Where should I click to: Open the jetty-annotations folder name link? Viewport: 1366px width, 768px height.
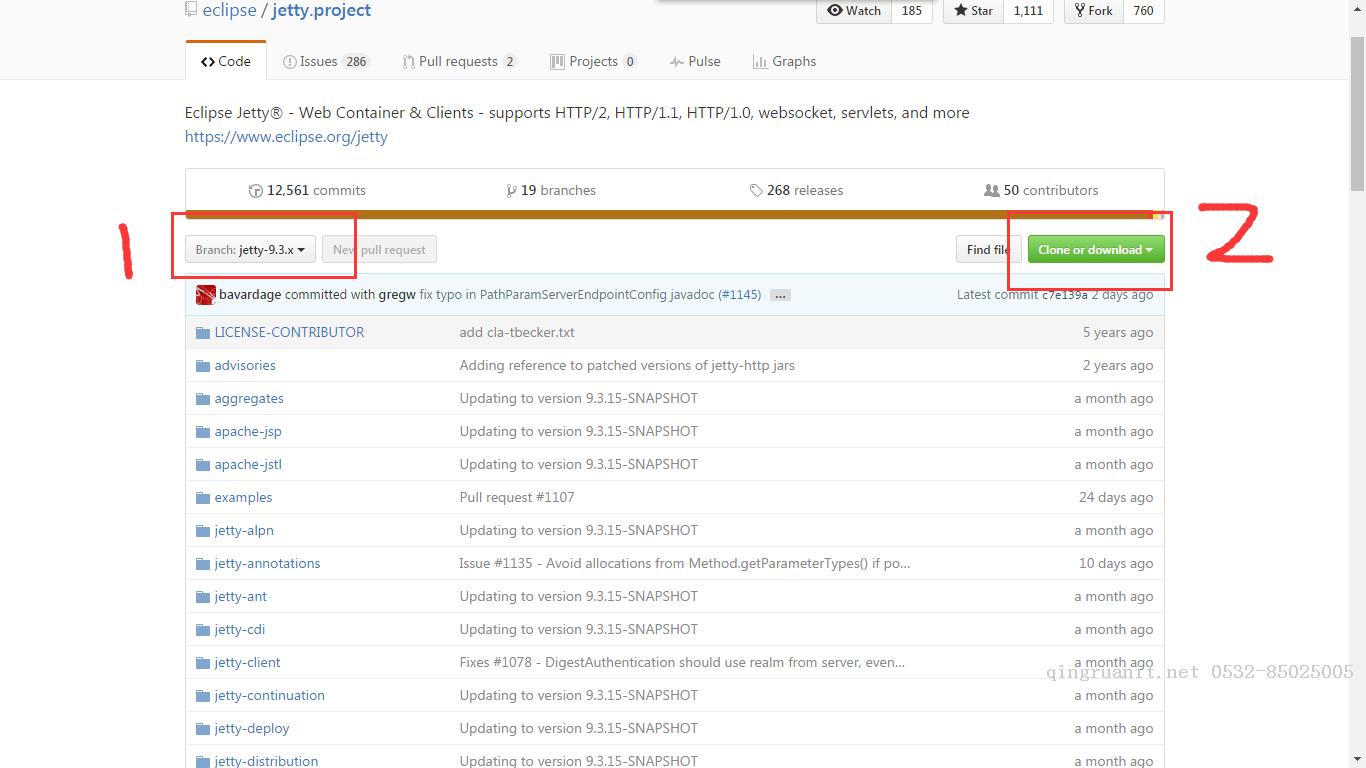(x=267, y=563)
